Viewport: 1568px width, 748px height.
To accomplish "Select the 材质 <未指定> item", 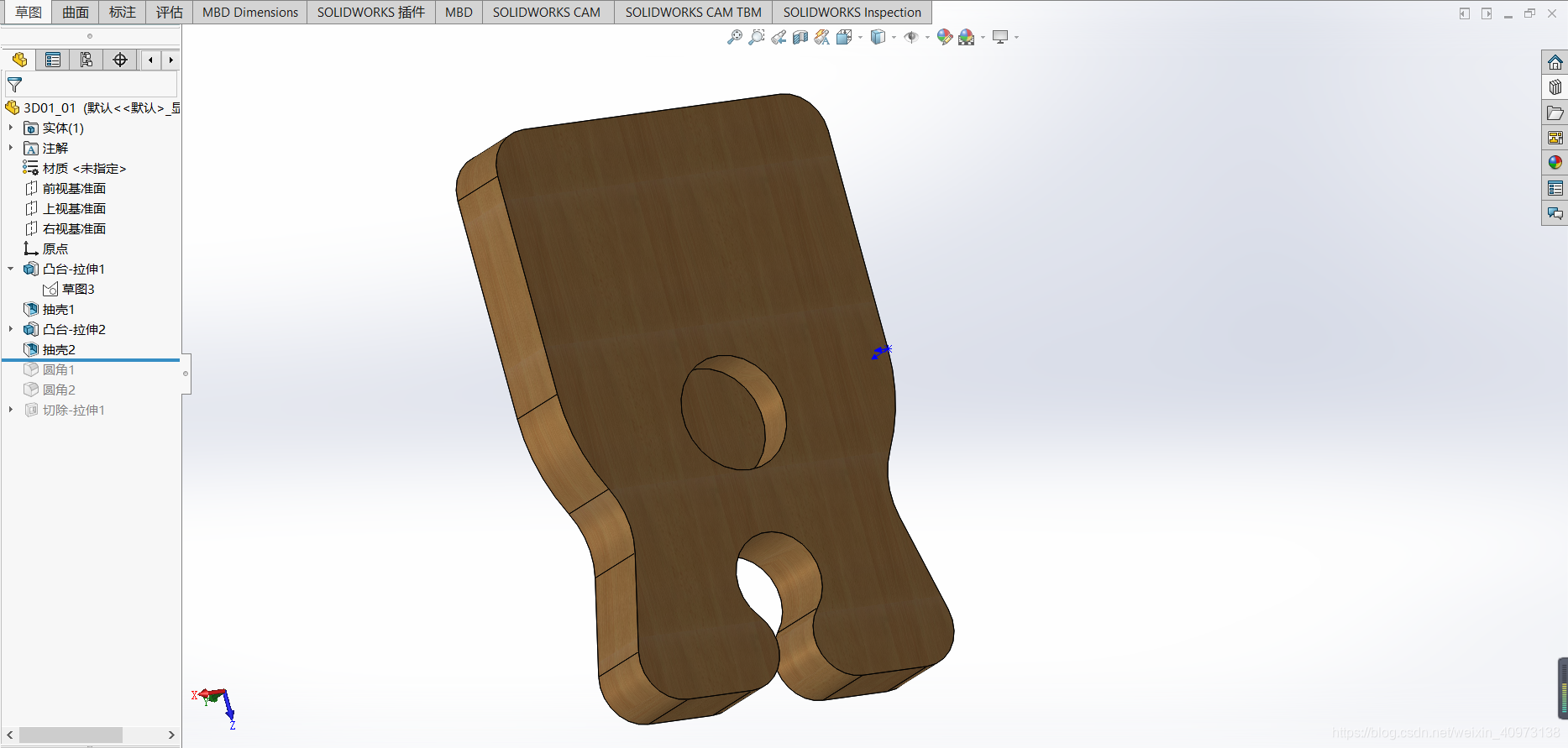I will [75, 168].
